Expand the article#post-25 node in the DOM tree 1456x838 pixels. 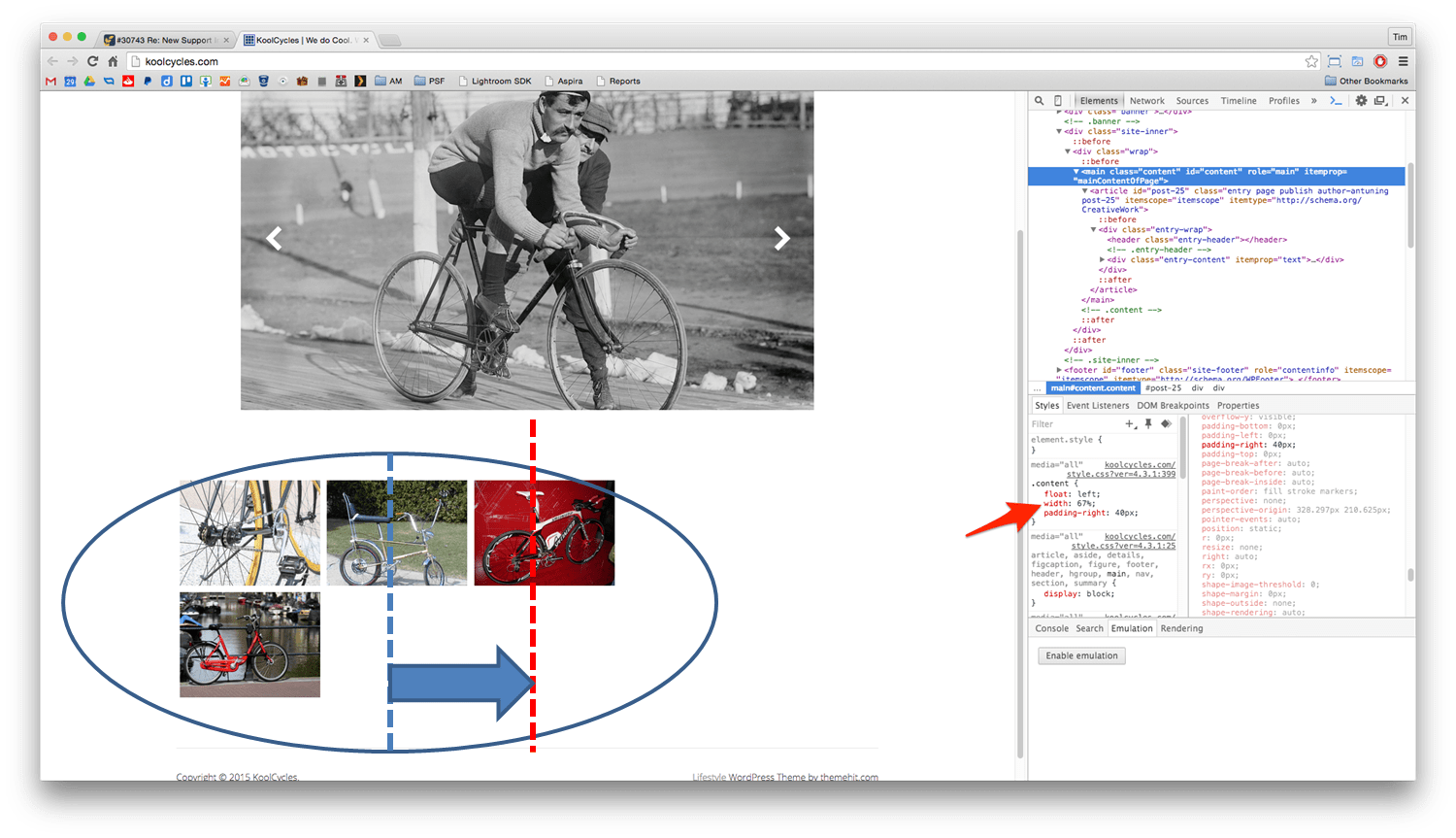pyautogui.click(x=1084, y=190)
